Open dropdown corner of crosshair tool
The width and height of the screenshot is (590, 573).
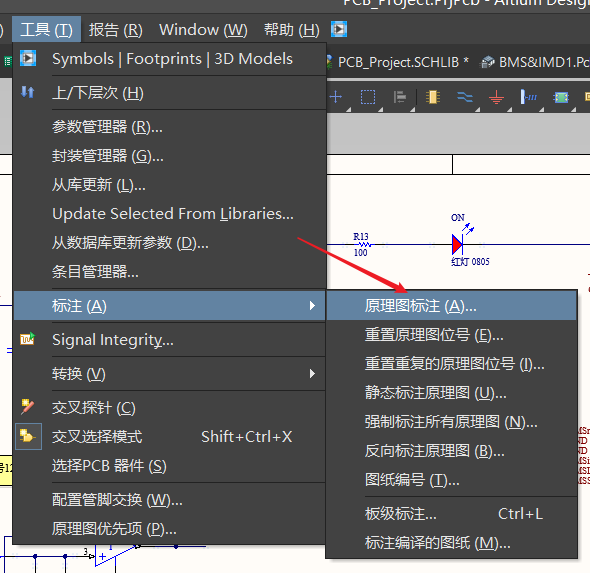pos(348,109)
